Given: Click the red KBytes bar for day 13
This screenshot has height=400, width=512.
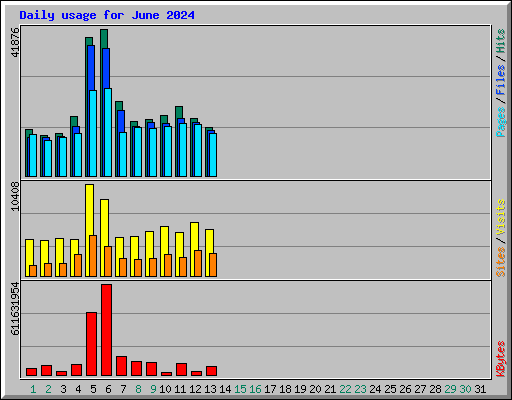Looking at the screenshot, I should (211, 371).
